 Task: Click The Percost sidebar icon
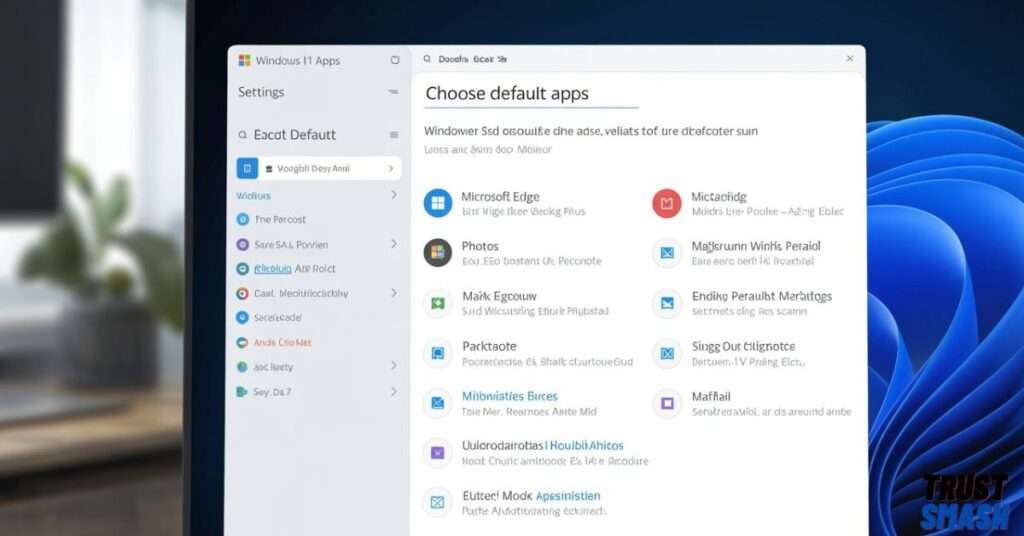242,219
